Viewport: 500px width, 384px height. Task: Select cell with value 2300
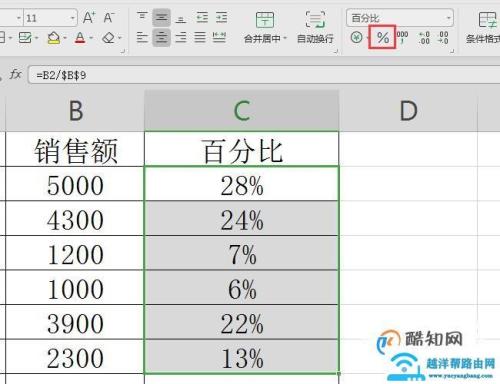[75, 357]
